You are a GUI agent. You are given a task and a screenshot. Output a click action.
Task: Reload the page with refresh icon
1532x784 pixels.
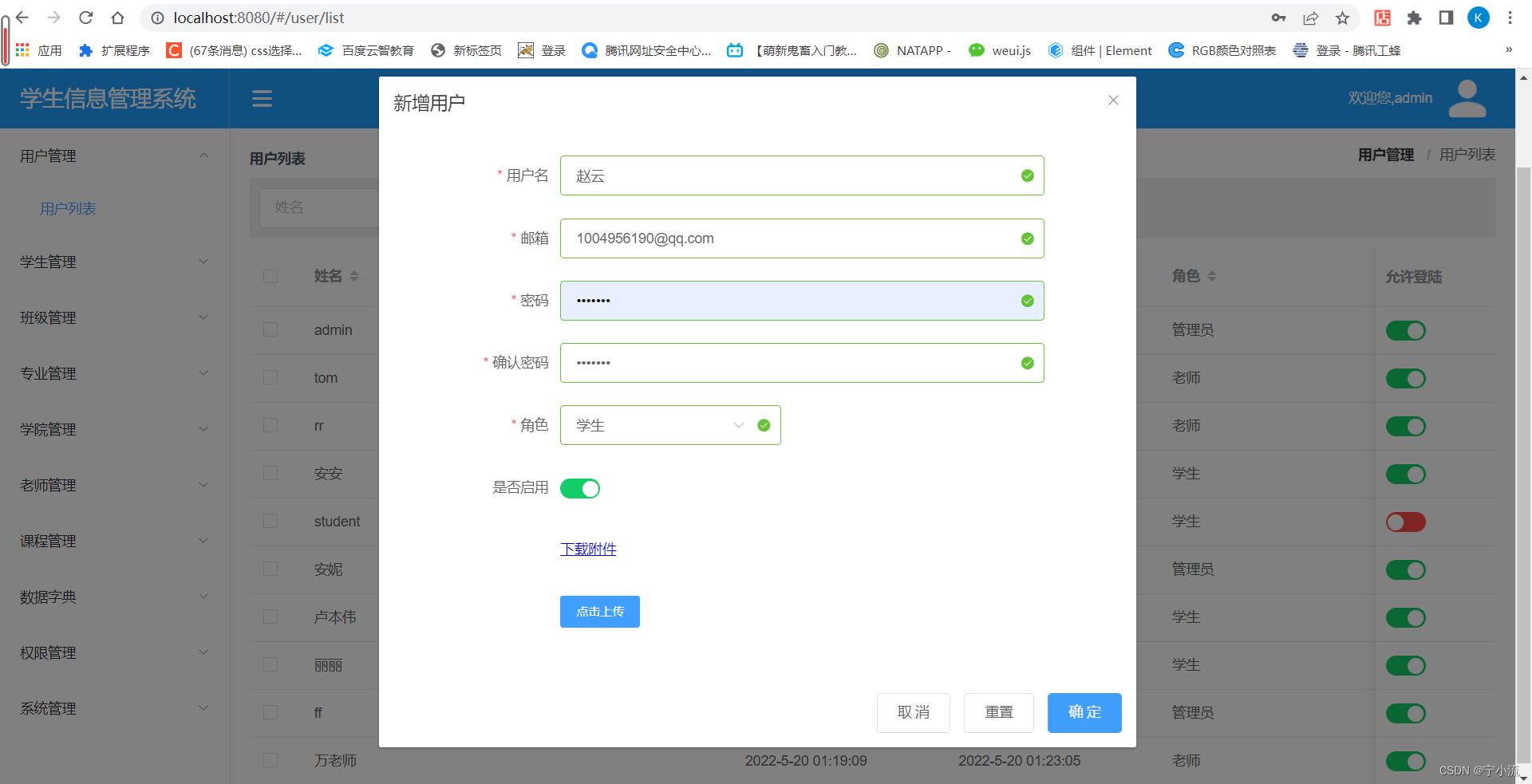pos(86,18)
